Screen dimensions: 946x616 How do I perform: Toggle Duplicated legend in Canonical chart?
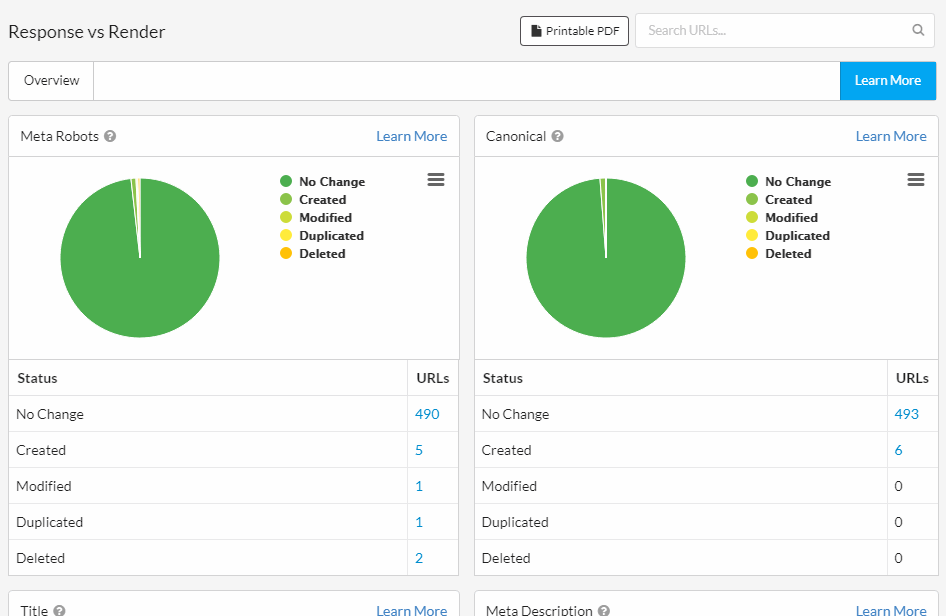[x=788, y=236]
